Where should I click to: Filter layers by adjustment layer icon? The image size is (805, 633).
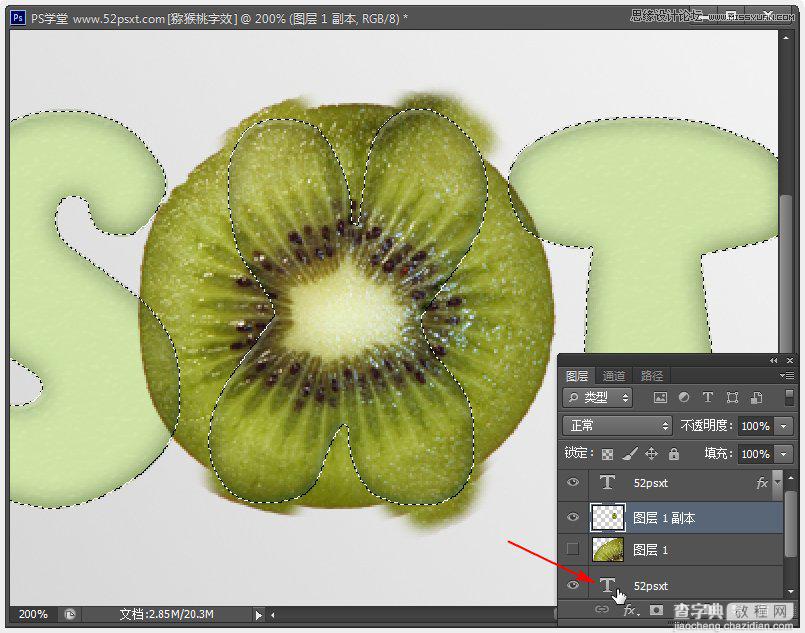click(x=684, y=397)
